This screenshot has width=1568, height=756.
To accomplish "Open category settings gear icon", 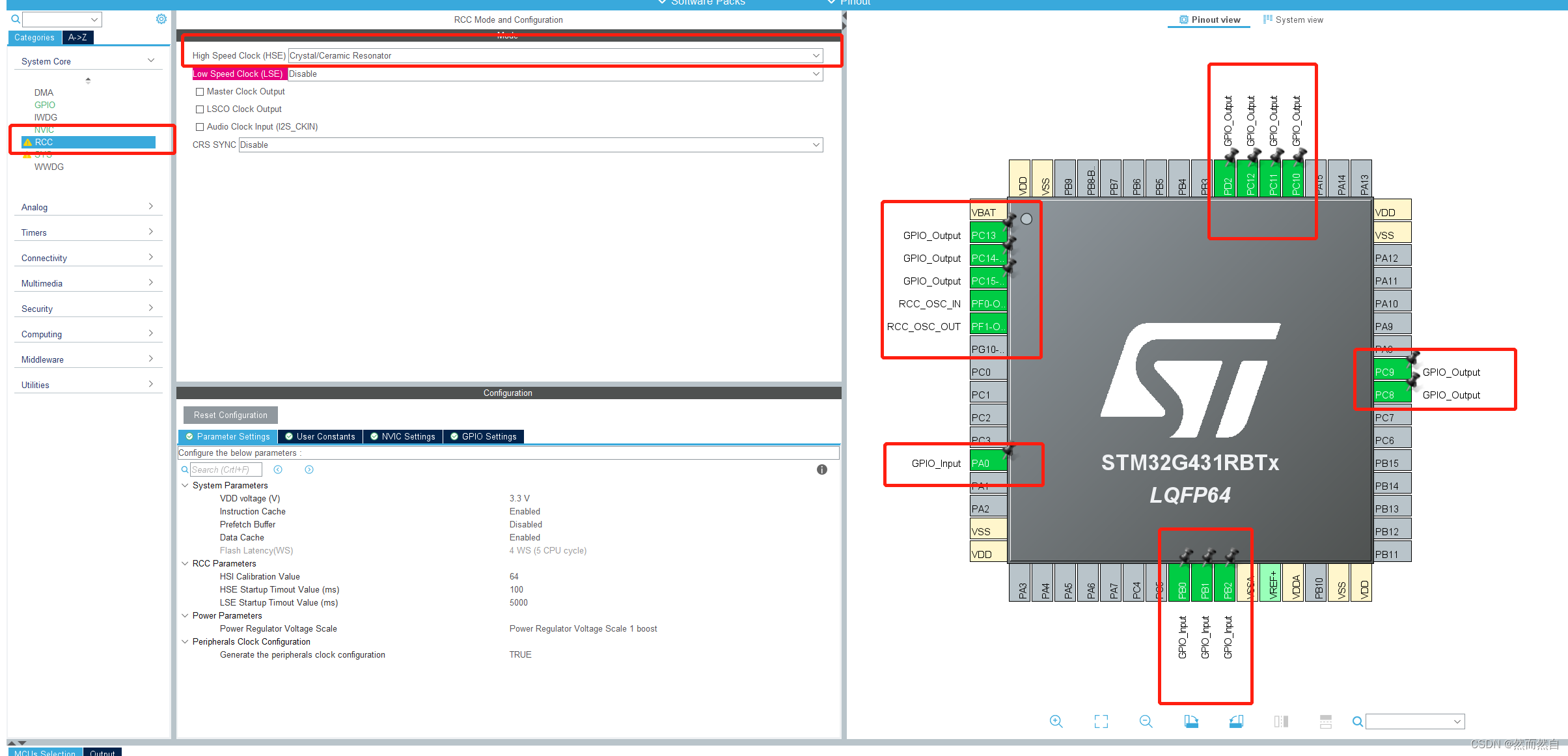I will [161, 20].
